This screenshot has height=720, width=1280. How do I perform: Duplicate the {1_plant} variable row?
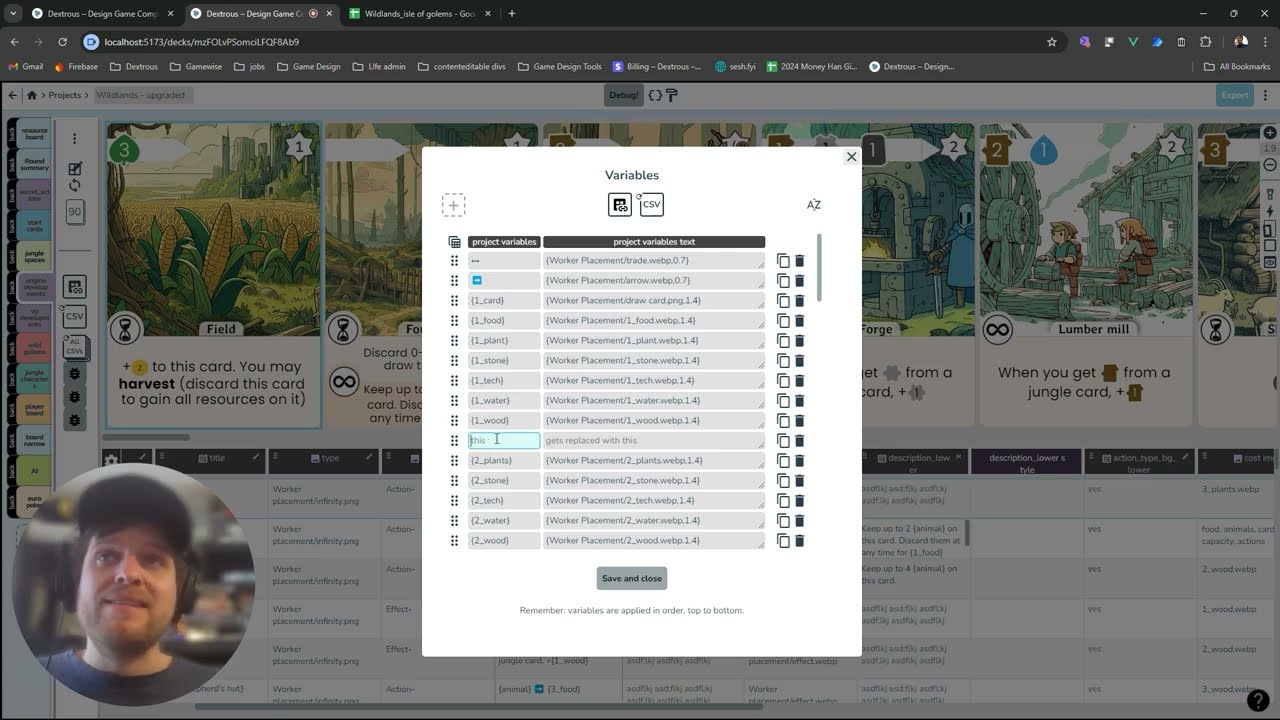[783, 341]
